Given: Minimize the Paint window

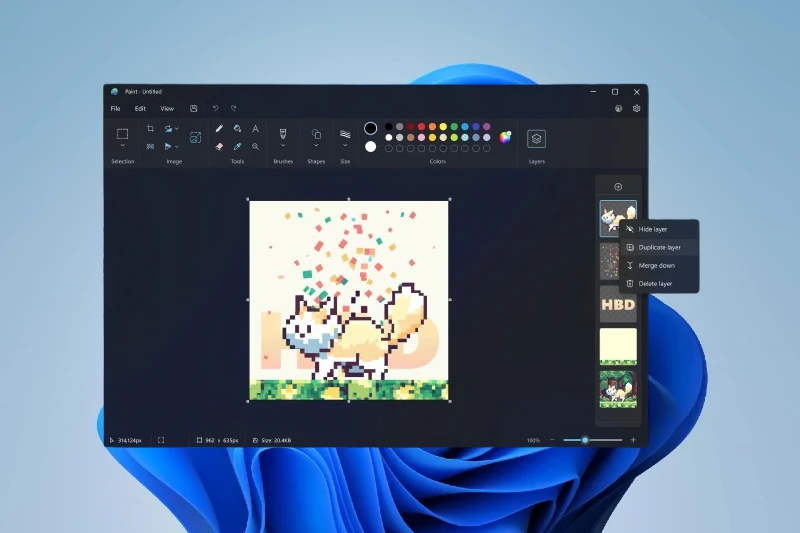Looking at the screenshot, I should [x=593, y=92].
